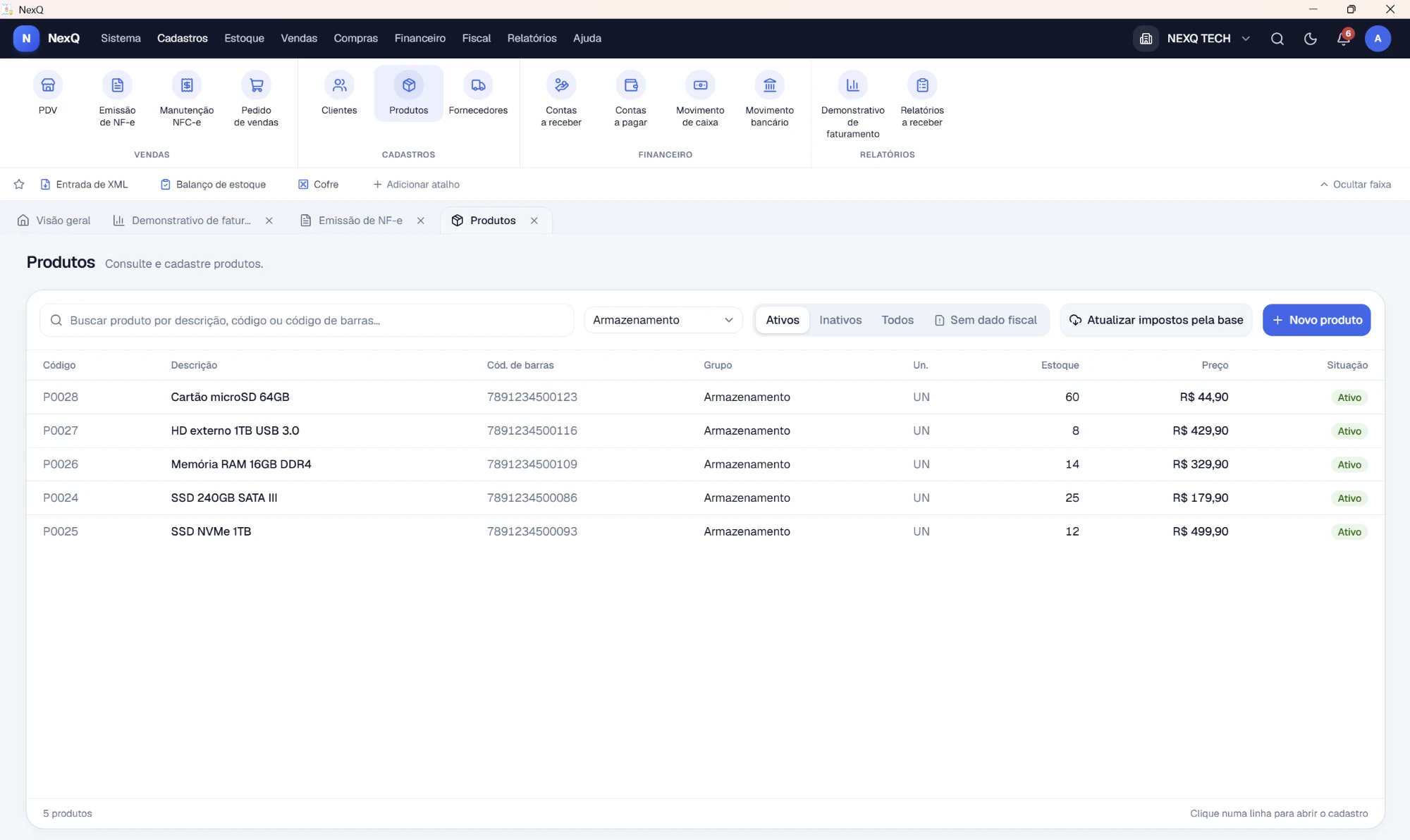Click the user avatar A
Screen dimensions: 1410x840
[1378, 39]
